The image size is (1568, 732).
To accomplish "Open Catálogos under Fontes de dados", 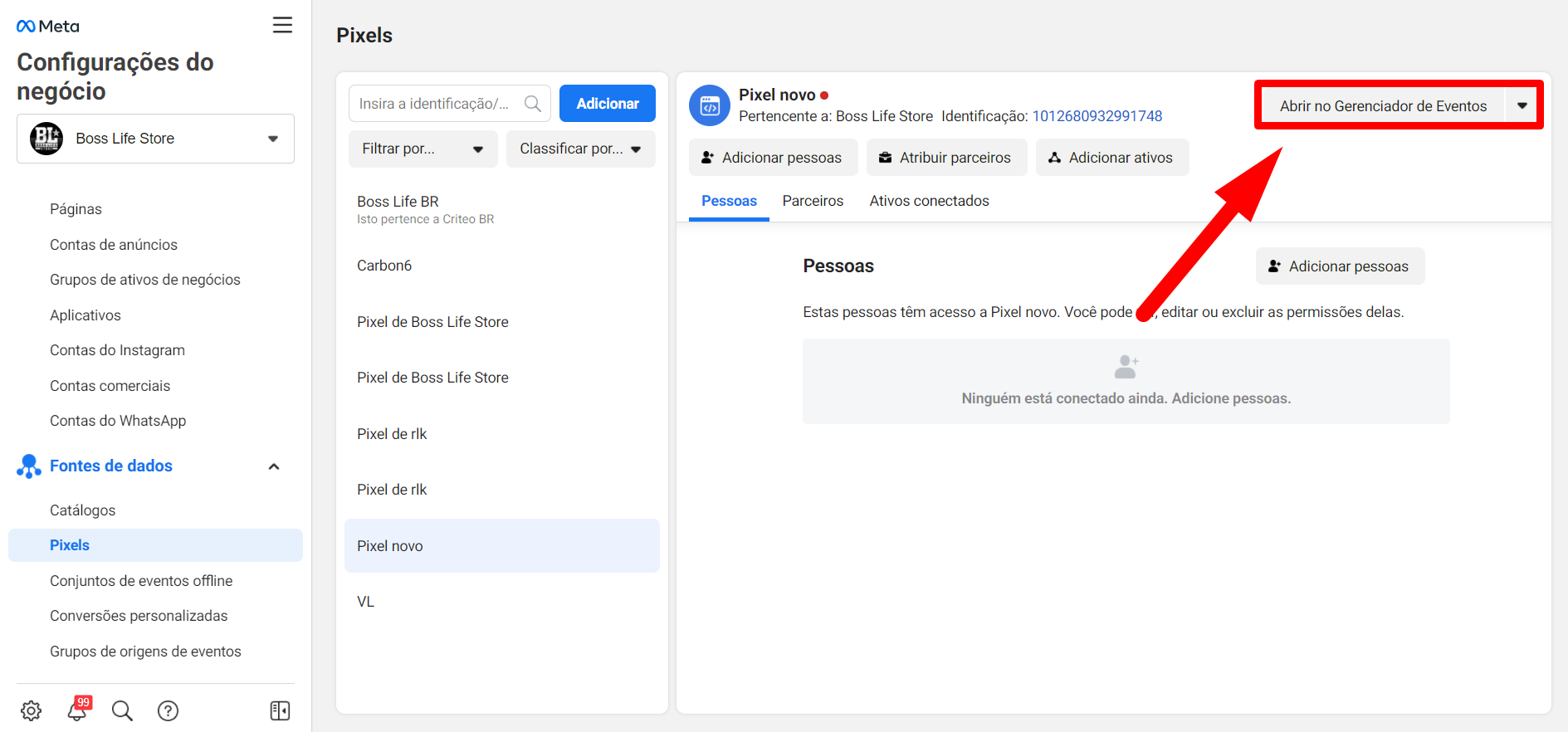I will pyautogui.click(x=82, y=510).
